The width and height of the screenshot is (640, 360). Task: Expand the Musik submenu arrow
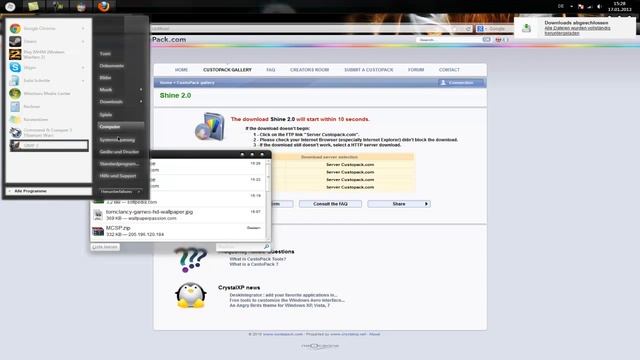[x=141, y=89]
